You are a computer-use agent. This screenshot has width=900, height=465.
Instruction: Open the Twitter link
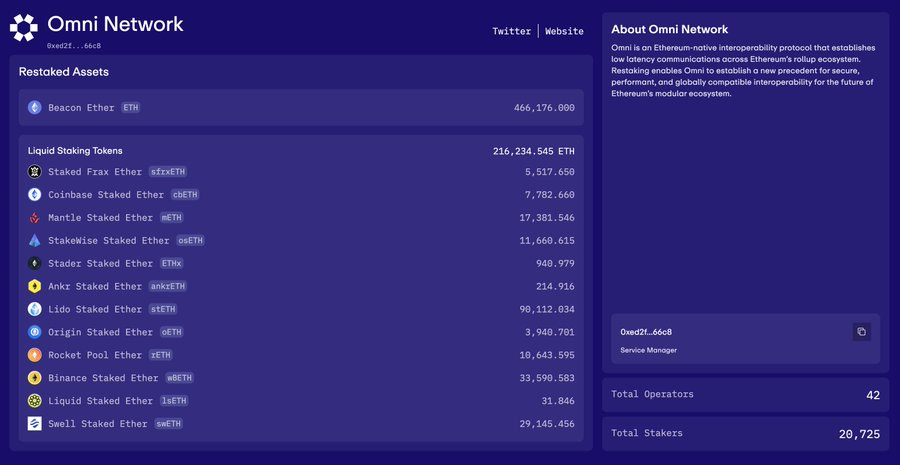[511, 32]
